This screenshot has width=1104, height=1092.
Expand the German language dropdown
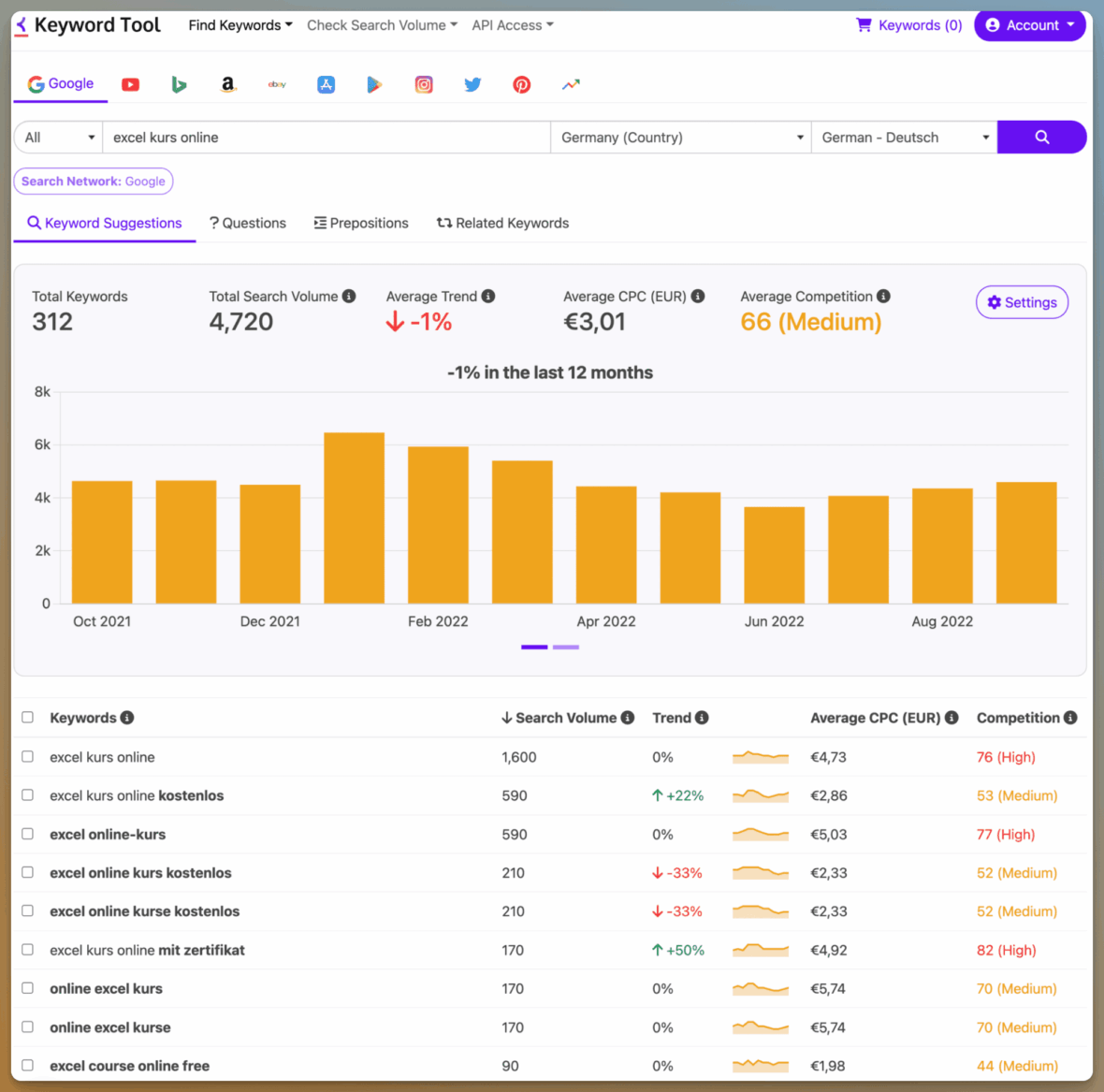coord(903,137)
